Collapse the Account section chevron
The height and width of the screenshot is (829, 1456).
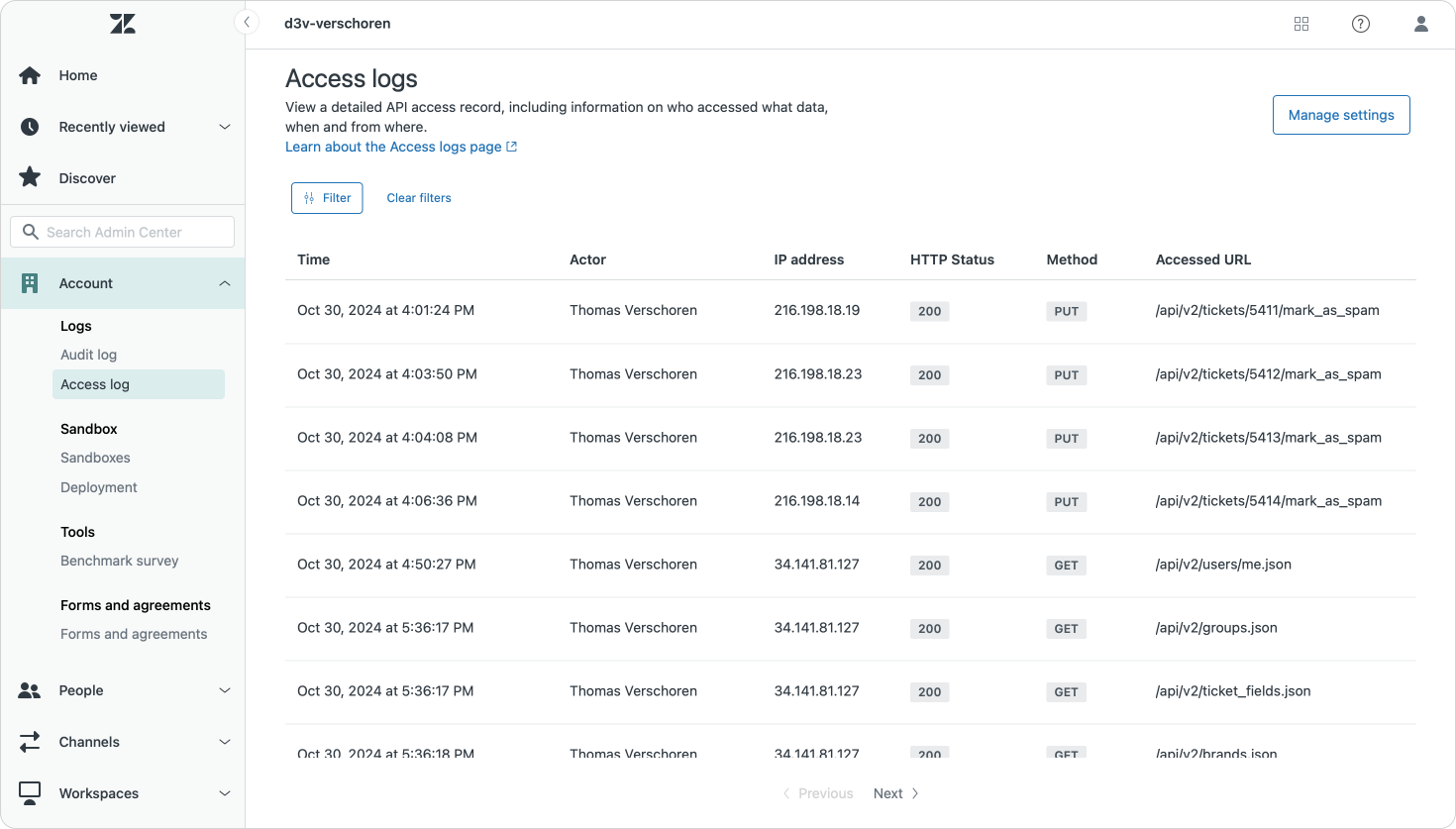point(225,283)
